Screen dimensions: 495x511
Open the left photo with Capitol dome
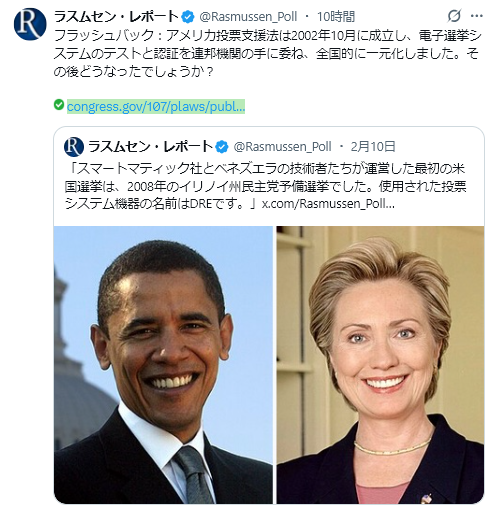coord(163,365)
